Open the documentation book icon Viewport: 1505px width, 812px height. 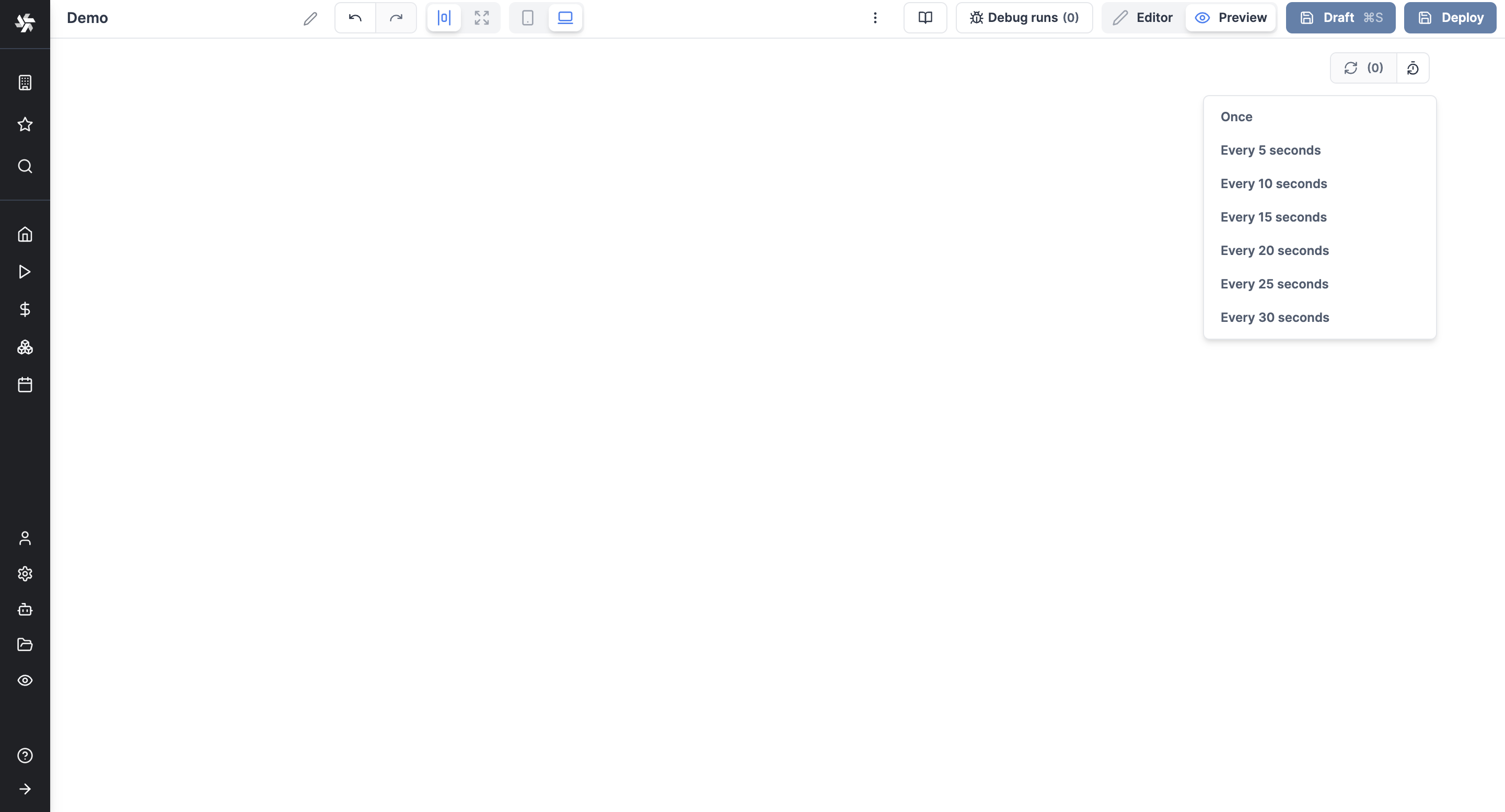(x=925, y=18)
